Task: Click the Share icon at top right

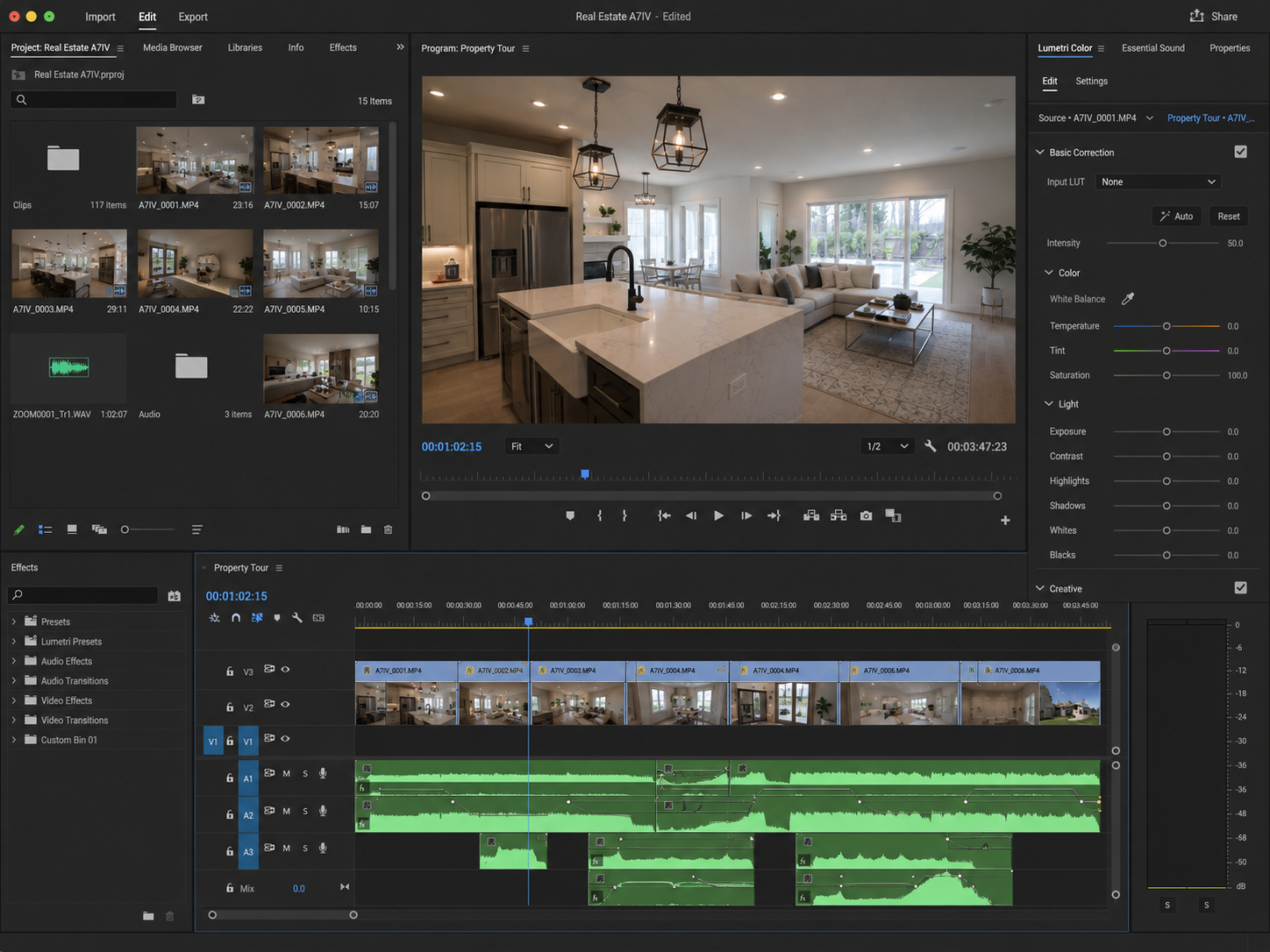Action: [1196, 16]
